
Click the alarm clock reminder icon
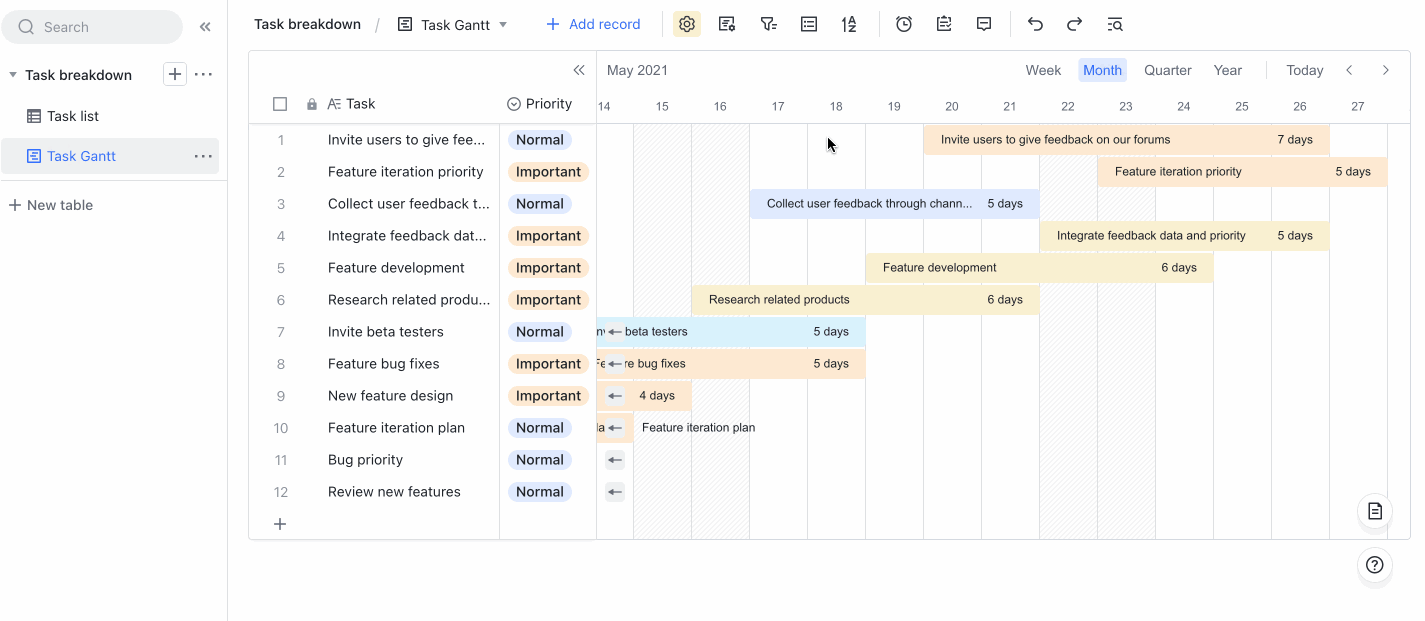(x=904, y=25)
